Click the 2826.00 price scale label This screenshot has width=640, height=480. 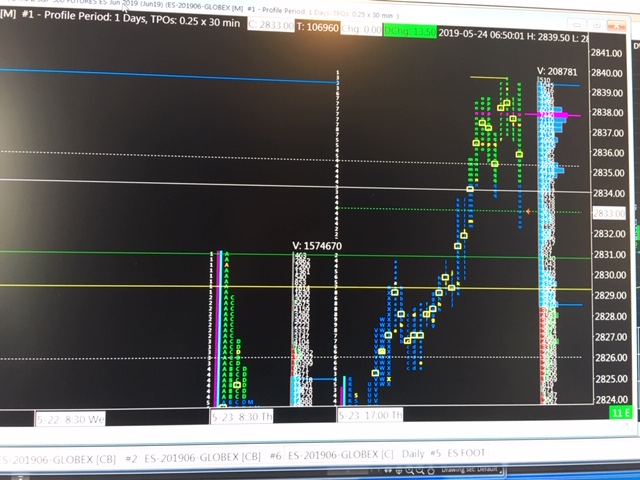611,358
